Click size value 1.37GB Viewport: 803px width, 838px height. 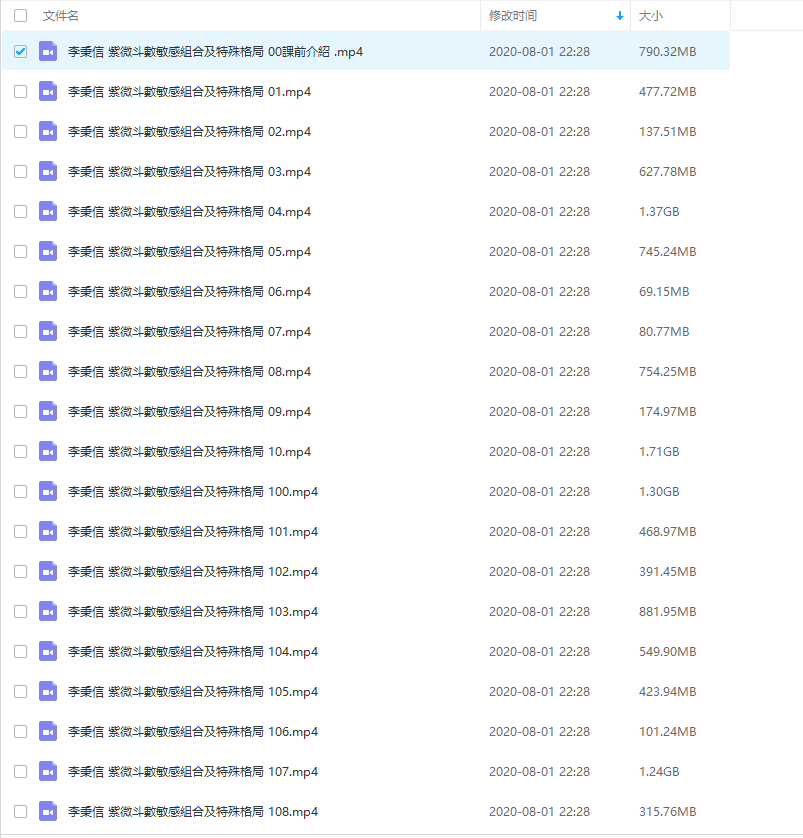(659, 212)
